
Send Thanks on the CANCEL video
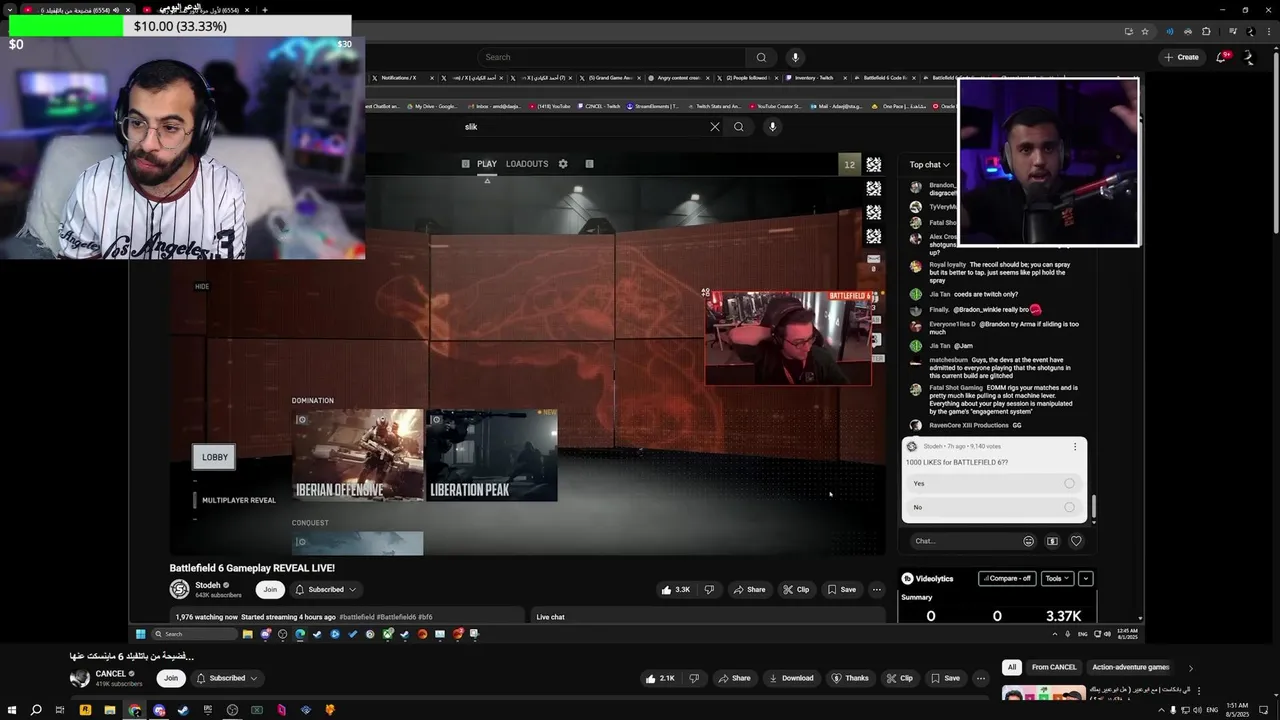[x=849, y=678]
